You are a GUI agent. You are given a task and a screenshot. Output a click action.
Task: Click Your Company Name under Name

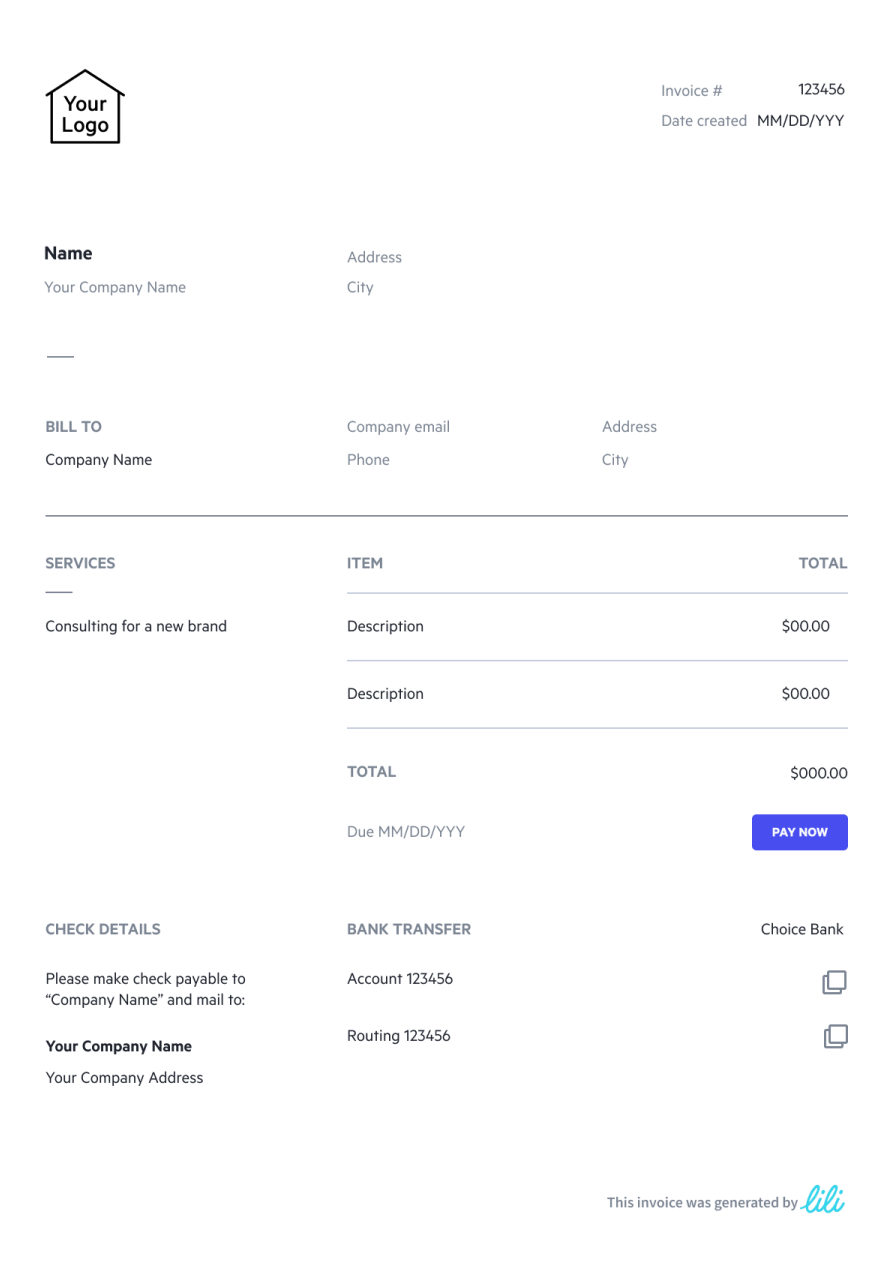pyautogui.click(x=115, y=287)
